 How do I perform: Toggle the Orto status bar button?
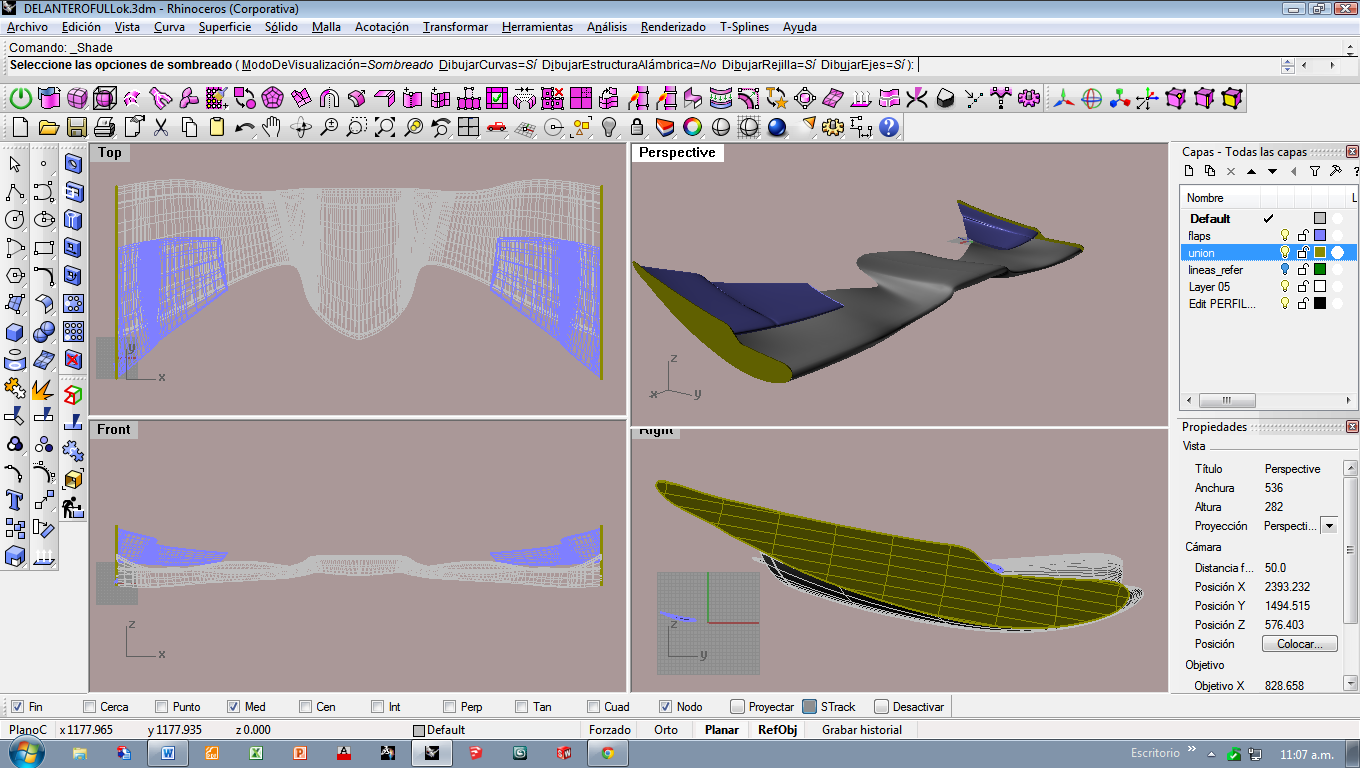(666, 730)
